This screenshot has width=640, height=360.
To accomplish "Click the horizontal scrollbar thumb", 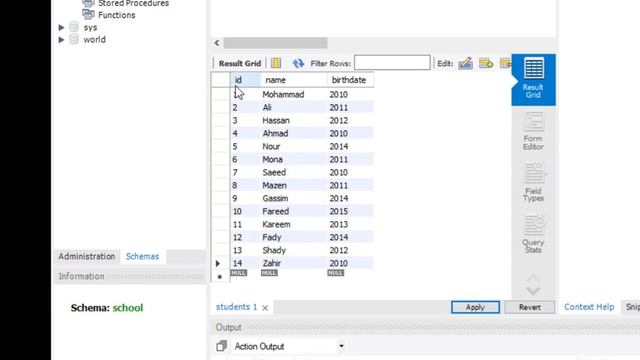I will tap(275, 43).
